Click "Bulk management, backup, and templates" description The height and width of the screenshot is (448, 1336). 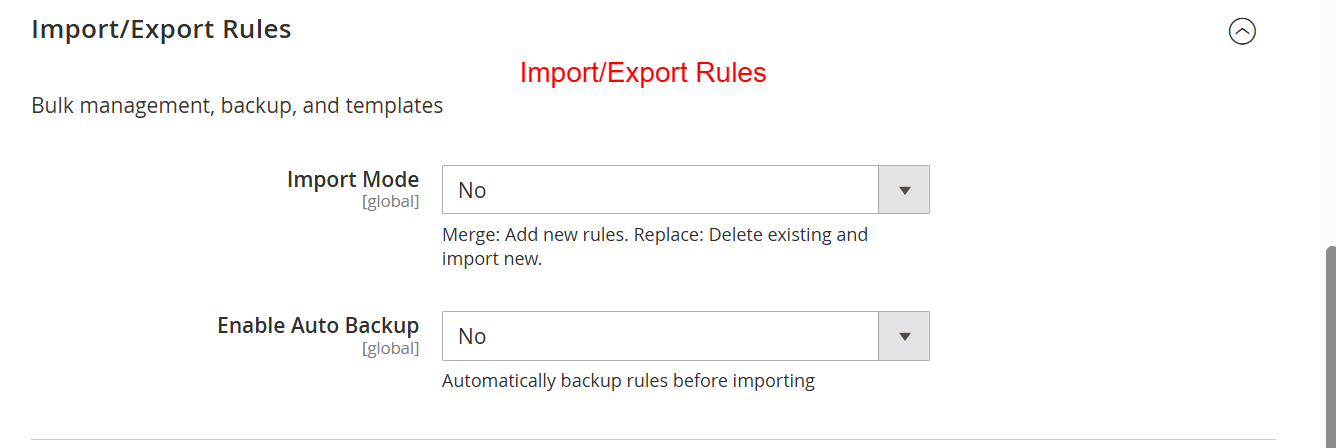(237, 105)
